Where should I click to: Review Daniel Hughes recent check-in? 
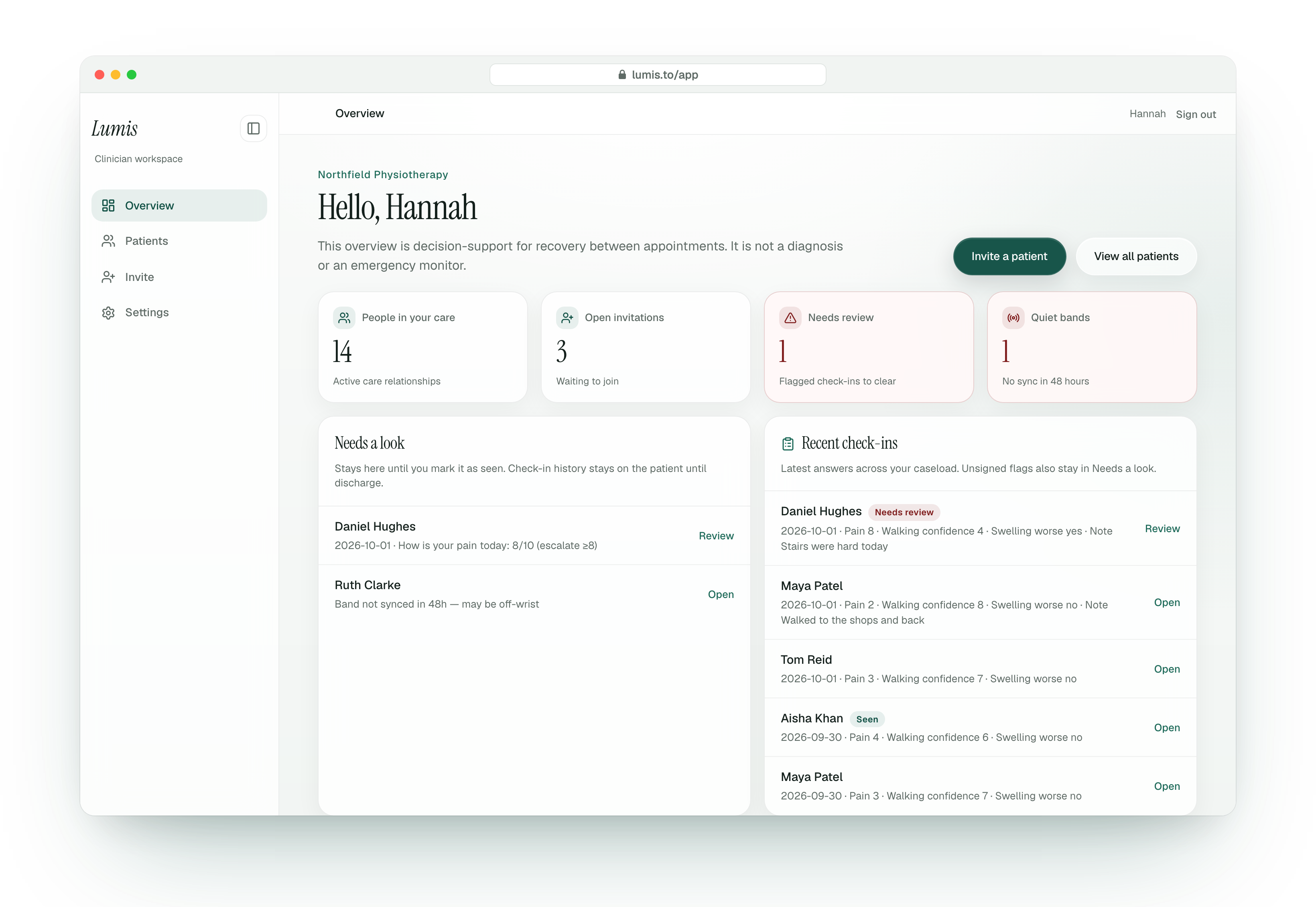(x=1162, y=529)
